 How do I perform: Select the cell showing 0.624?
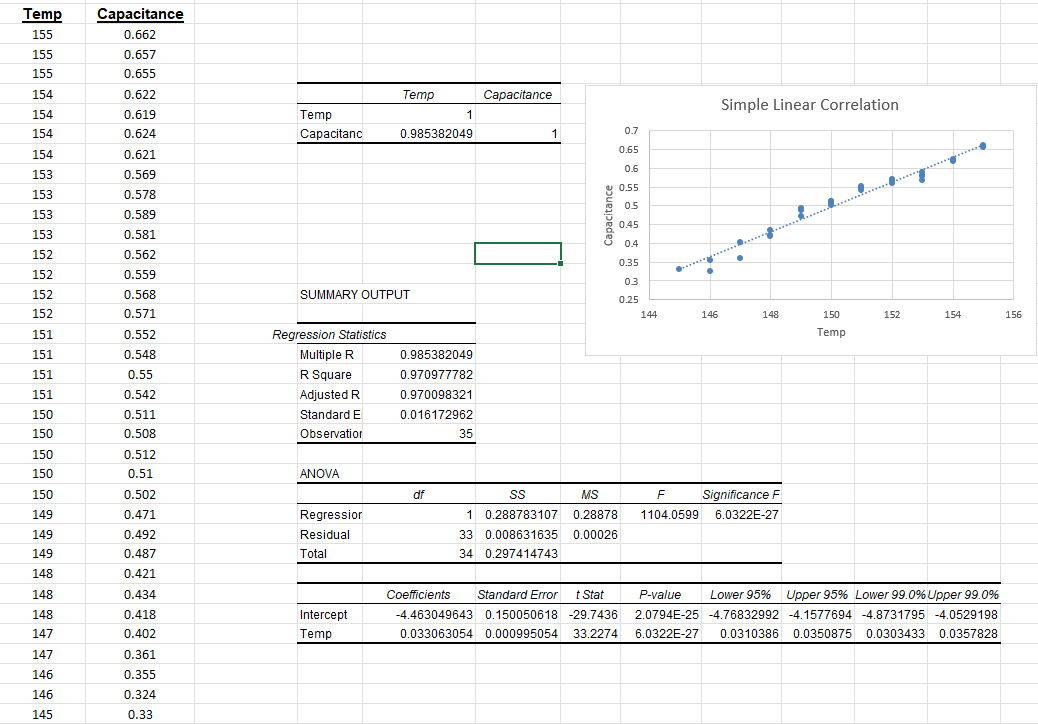(140, 134)
